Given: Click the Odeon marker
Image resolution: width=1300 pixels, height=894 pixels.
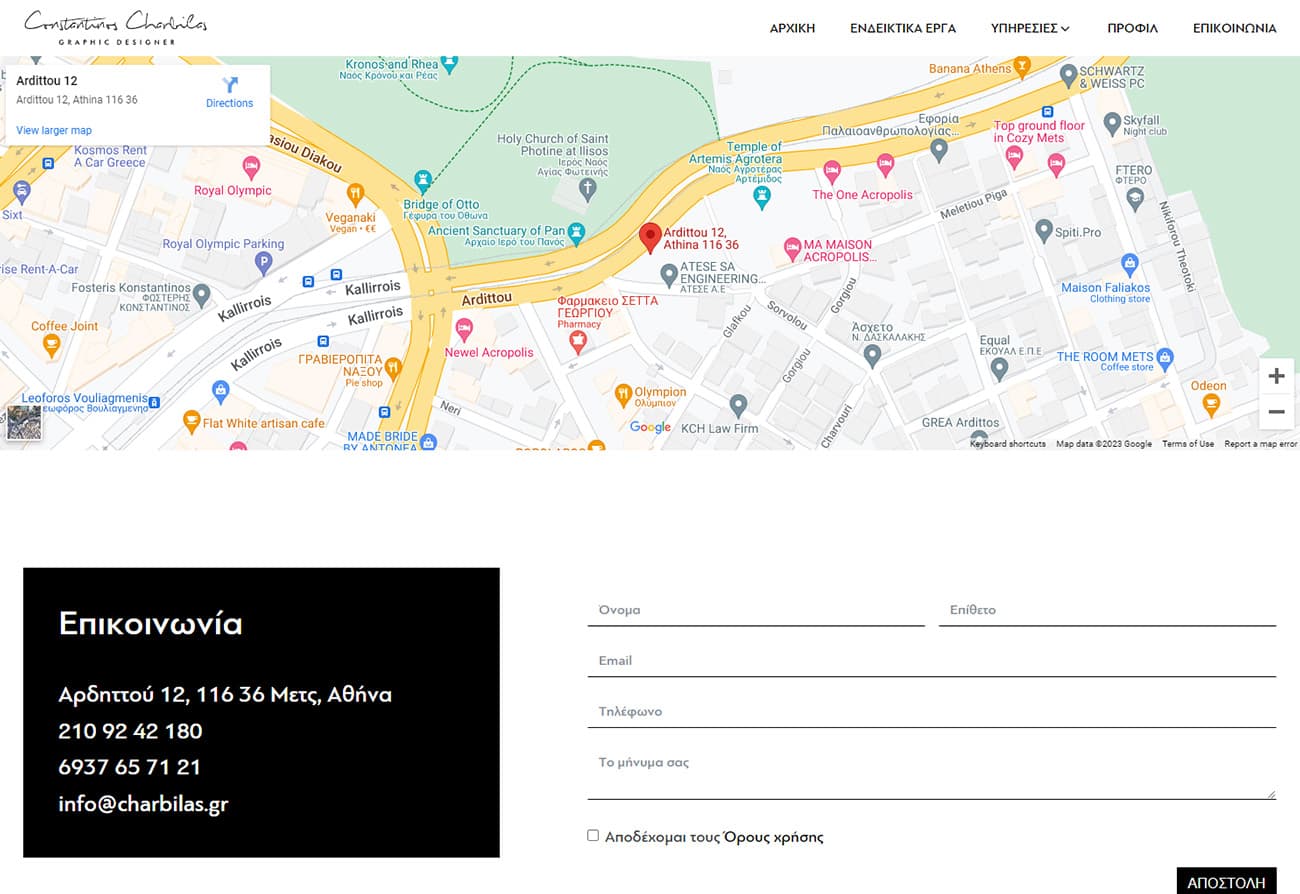Looking at the screenshot, I should point(1210,405).
